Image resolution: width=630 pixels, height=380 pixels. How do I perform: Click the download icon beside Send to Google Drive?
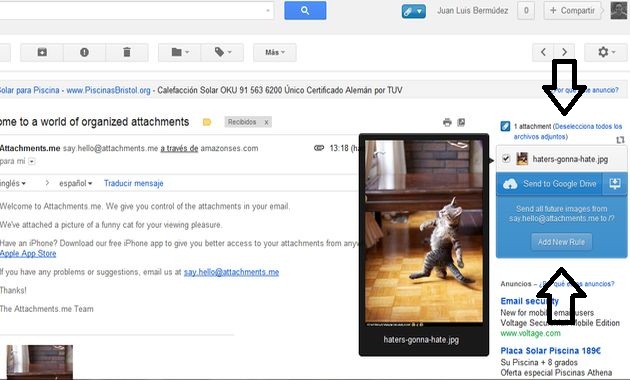pyautogui.click(x=615, y=184)
